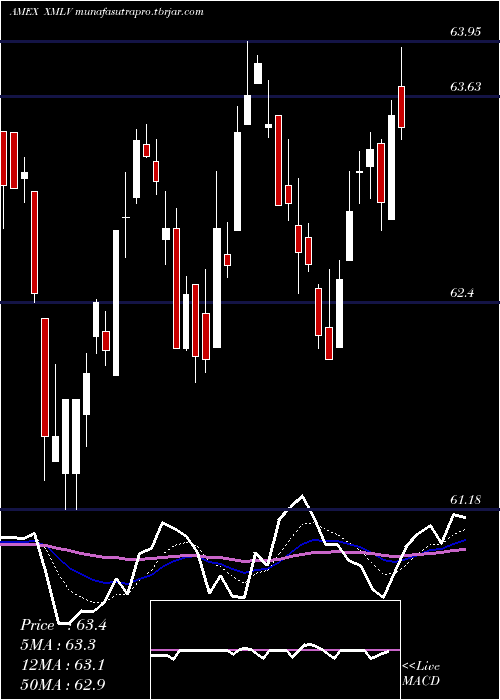Image resolution: width=500 pixels, height=700 pixels.
Task: Click the <<Live MACD label
Action: [421, 674]
